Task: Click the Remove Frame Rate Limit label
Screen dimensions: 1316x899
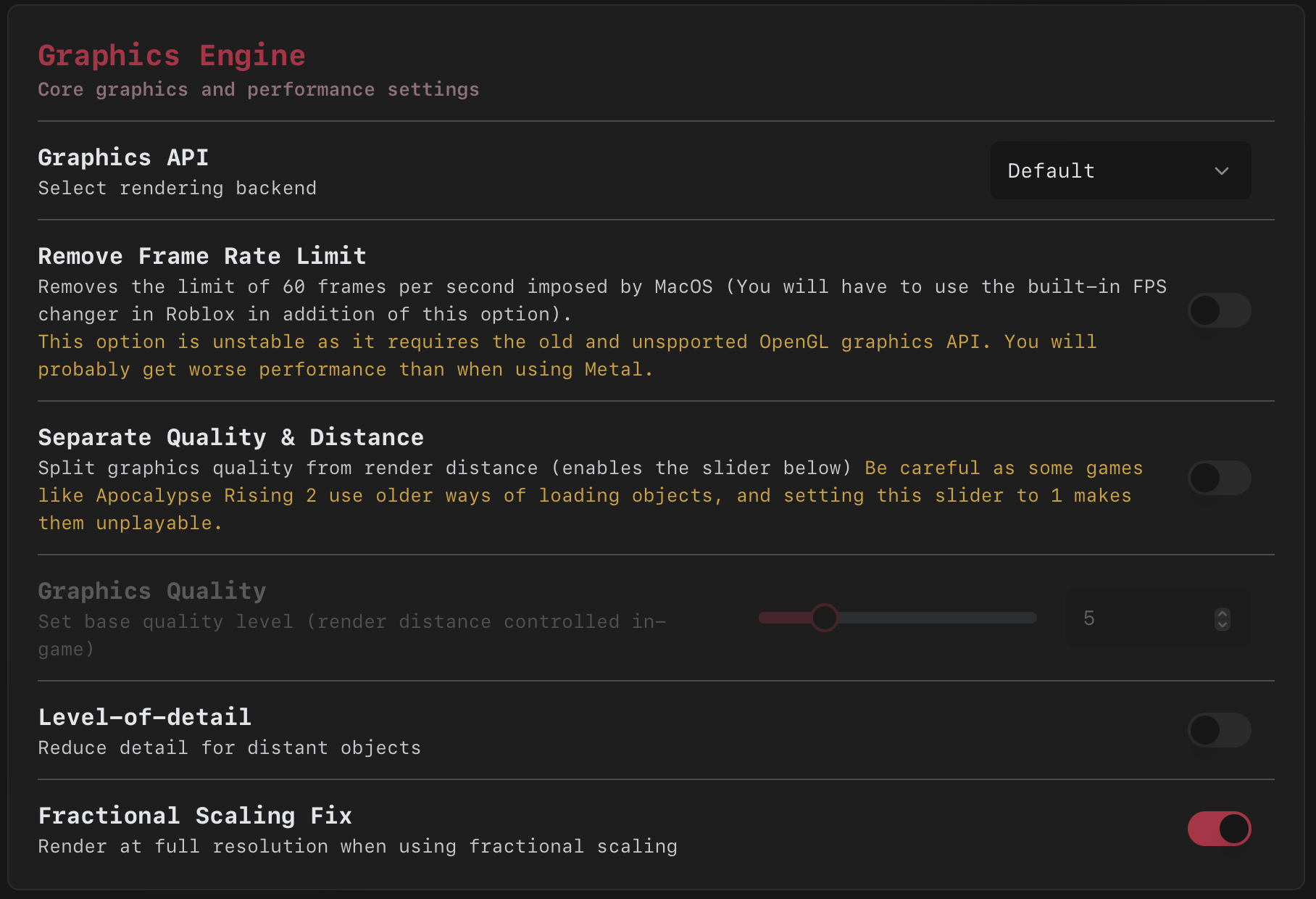Action: tap(201, 256)
